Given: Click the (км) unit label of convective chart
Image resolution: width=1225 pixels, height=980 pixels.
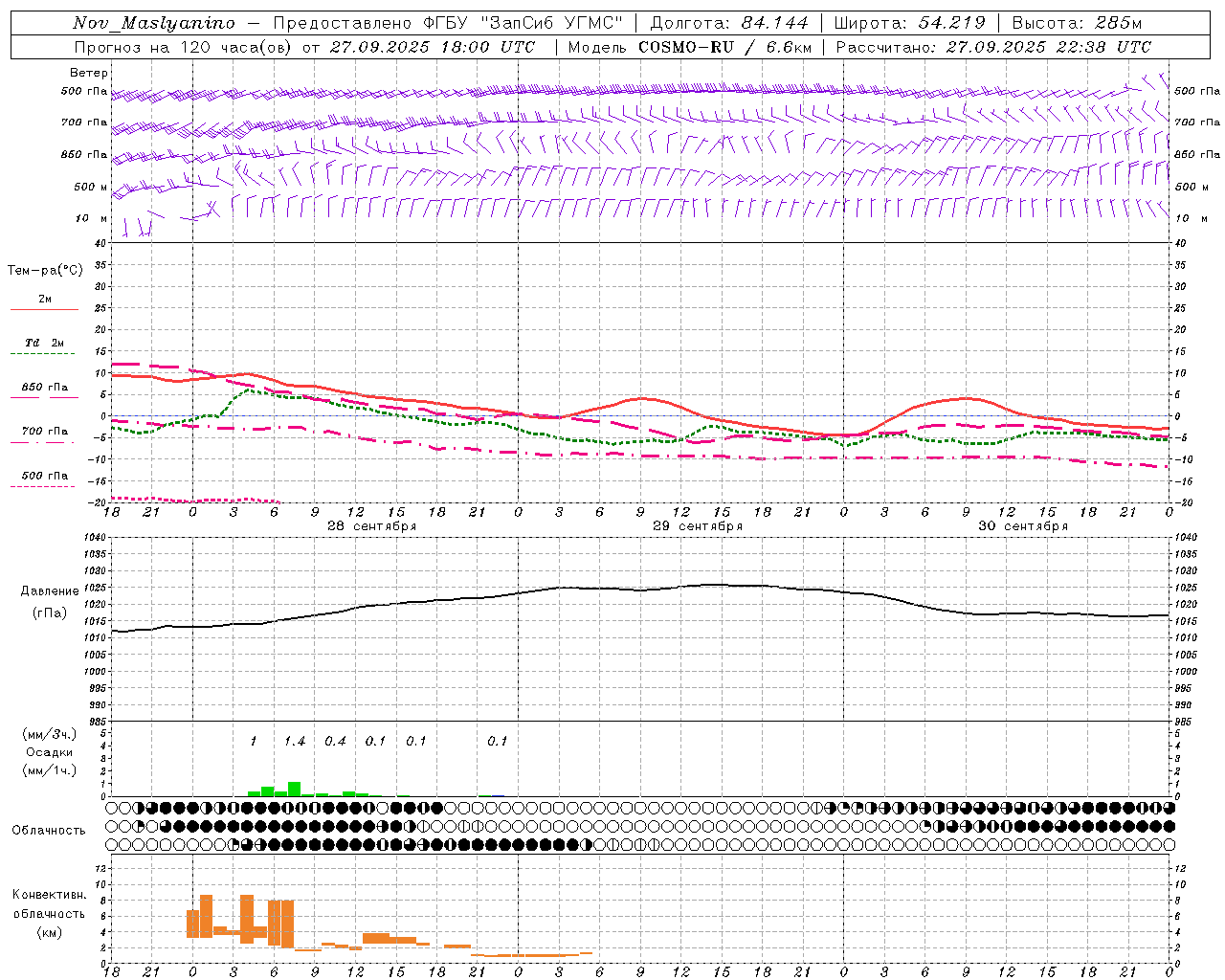Looking at the screenshot, I should (x=49, y=933).
